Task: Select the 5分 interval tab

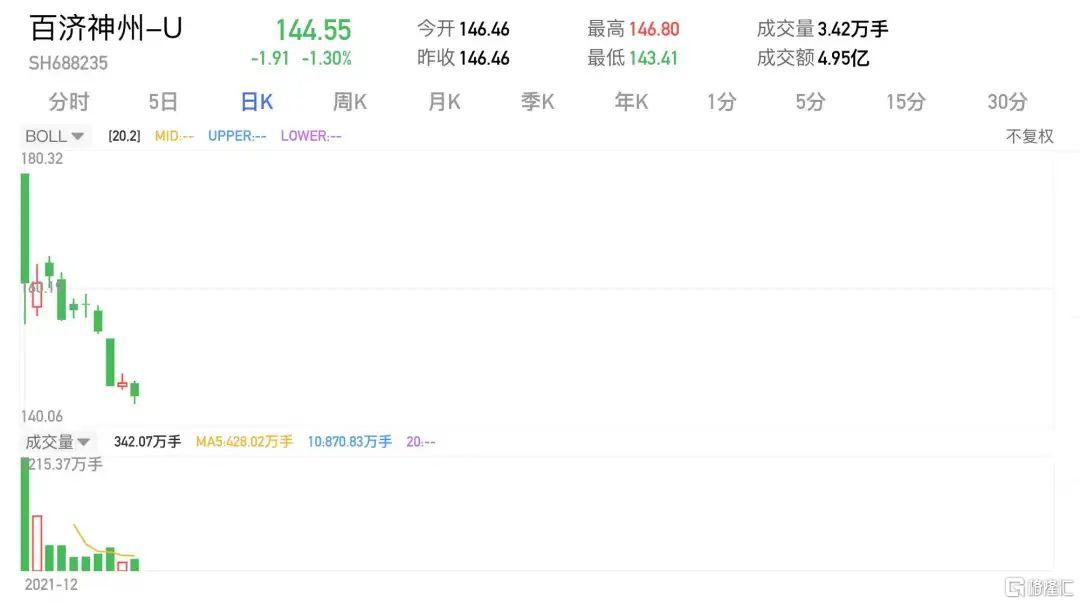Action: 810,102
